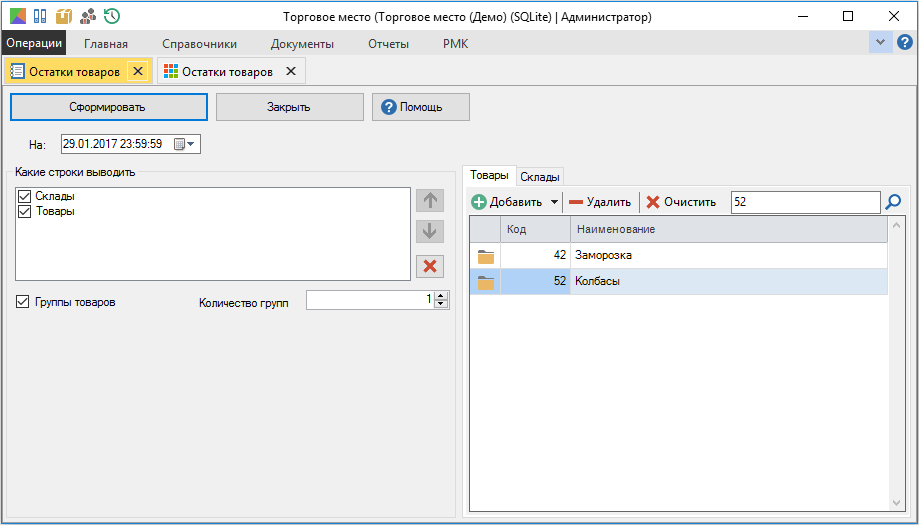This screenshot has height=525, width=919.
Task: Open the Добавить dropdown arrow
Action: (x=554, y=202)
